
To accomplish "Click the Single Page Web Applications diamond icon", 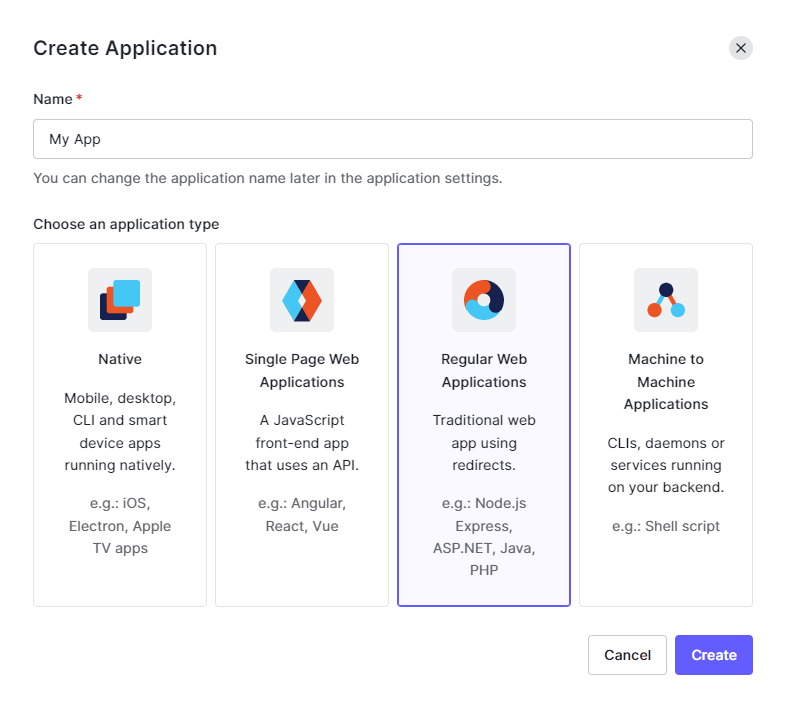I will click(302, 300).
